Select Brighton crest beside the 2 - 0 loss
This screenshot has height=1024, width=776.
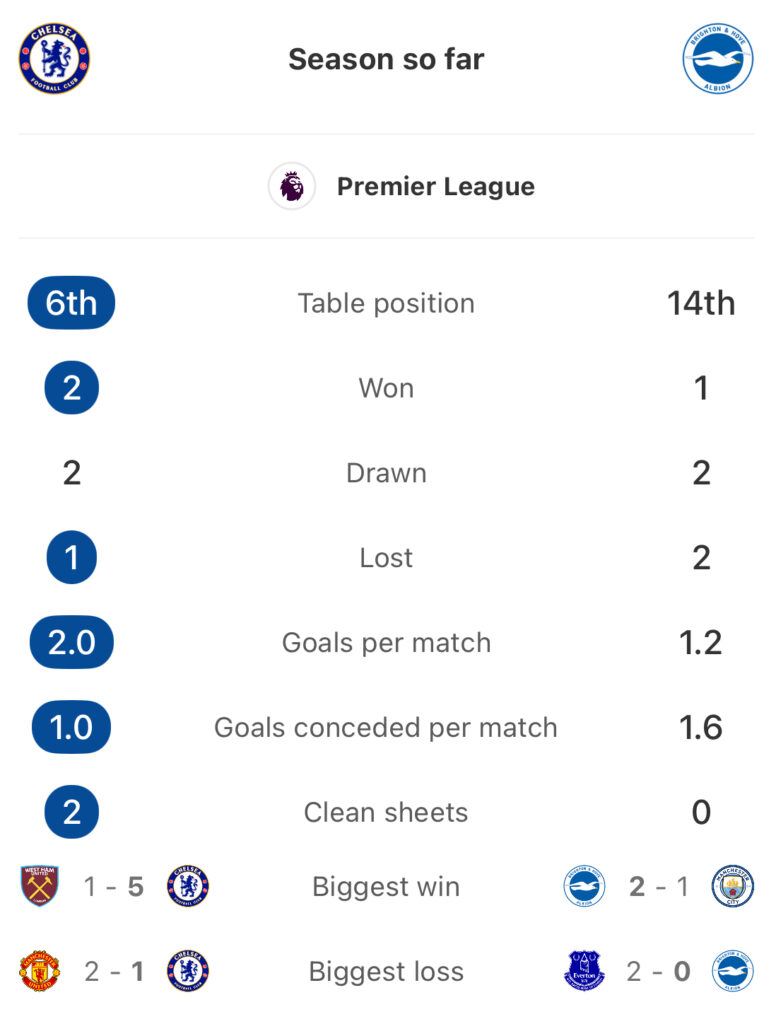tap(733, 971)
